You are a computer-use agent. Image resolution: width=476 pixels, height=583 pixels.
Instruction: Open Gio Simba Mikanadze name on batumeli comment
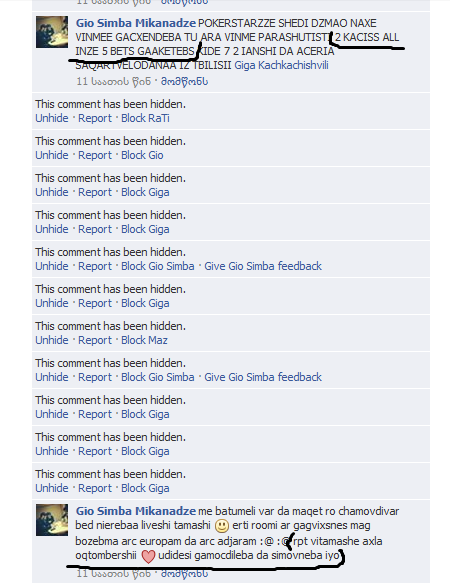click(x=136, y=511)
